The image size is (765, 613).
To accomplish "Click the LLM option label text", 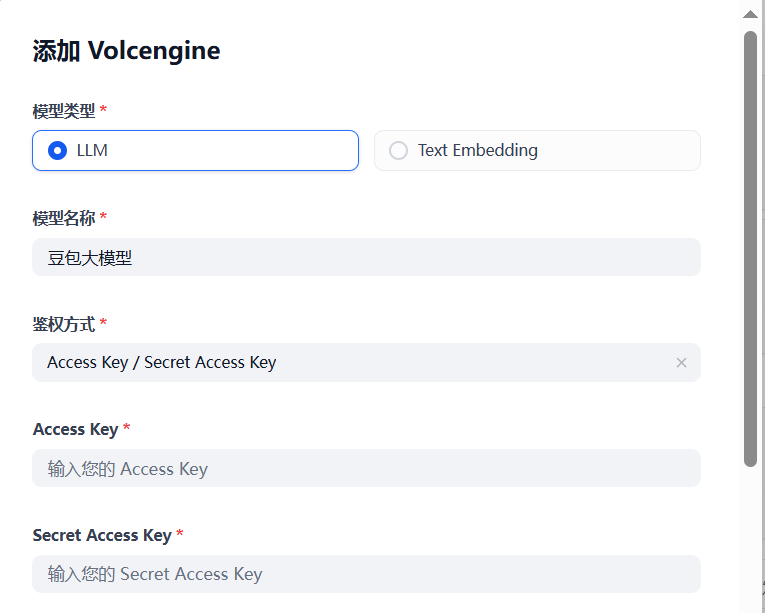I will [92, 151].
